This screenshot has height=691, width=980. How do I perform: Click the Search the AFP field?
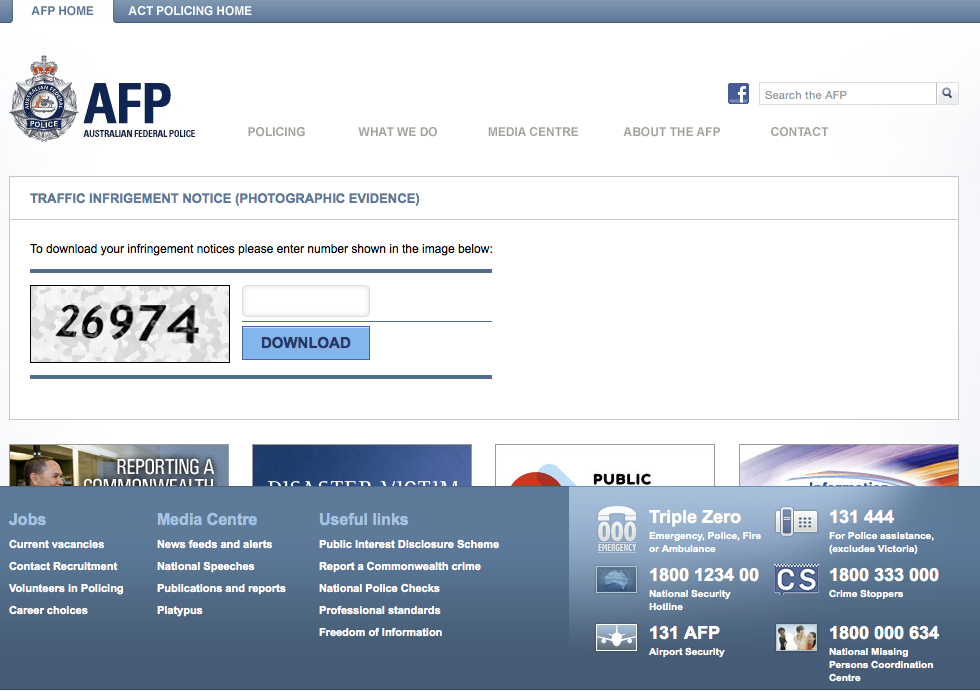[848, 94]
